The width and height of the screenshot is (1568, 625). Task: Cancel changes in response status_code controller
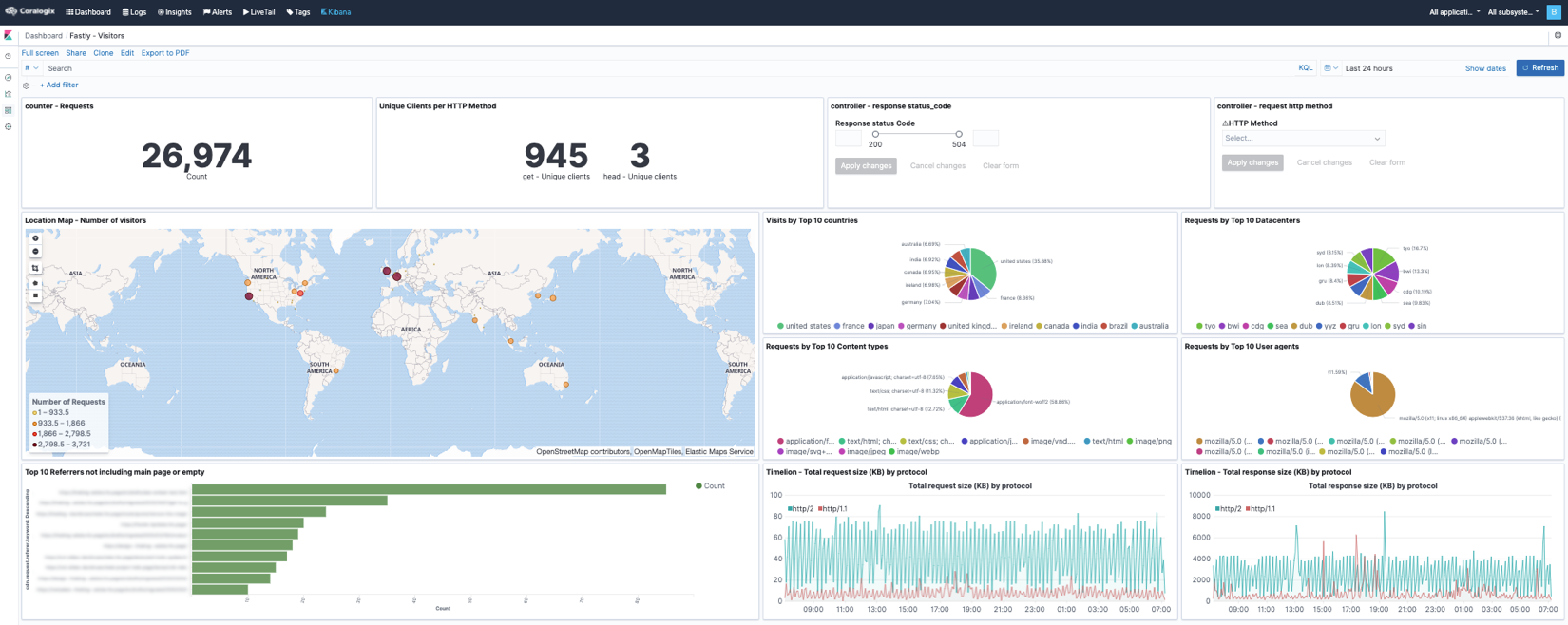coord(938,166)
